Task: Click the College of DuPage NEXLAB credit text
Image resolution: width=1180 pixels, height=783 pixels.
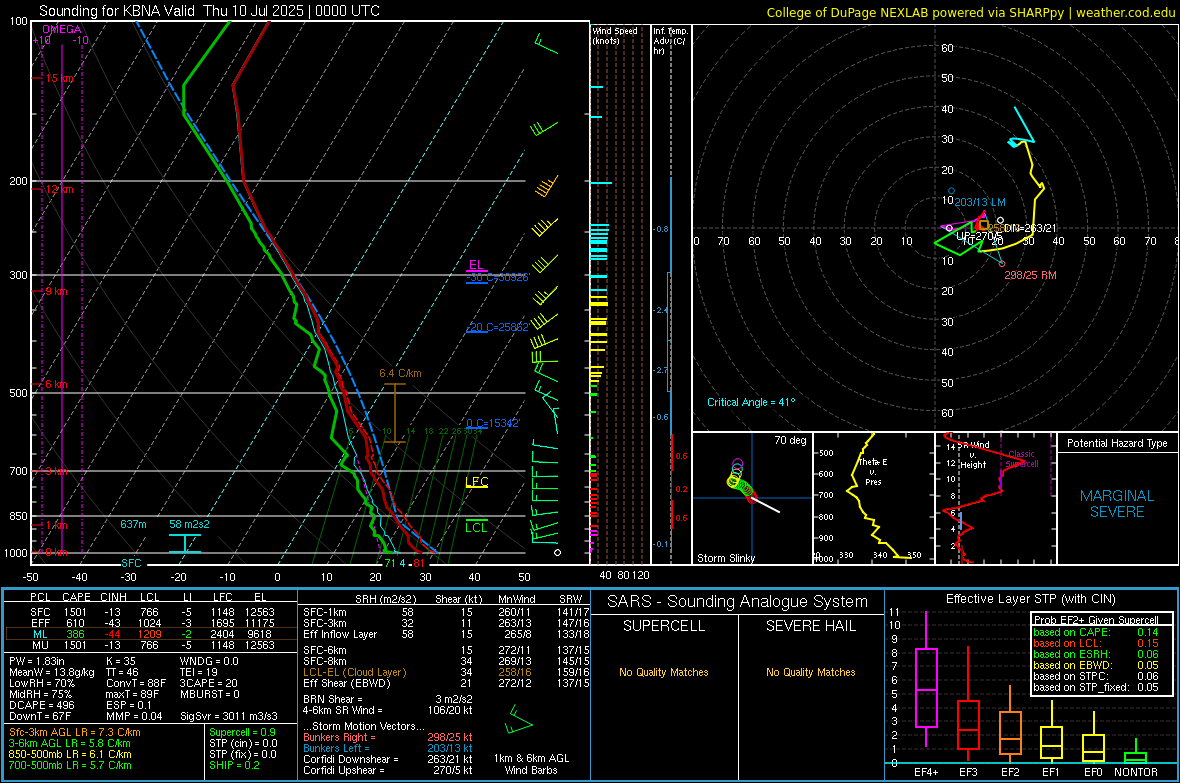Action: point(970,12)
